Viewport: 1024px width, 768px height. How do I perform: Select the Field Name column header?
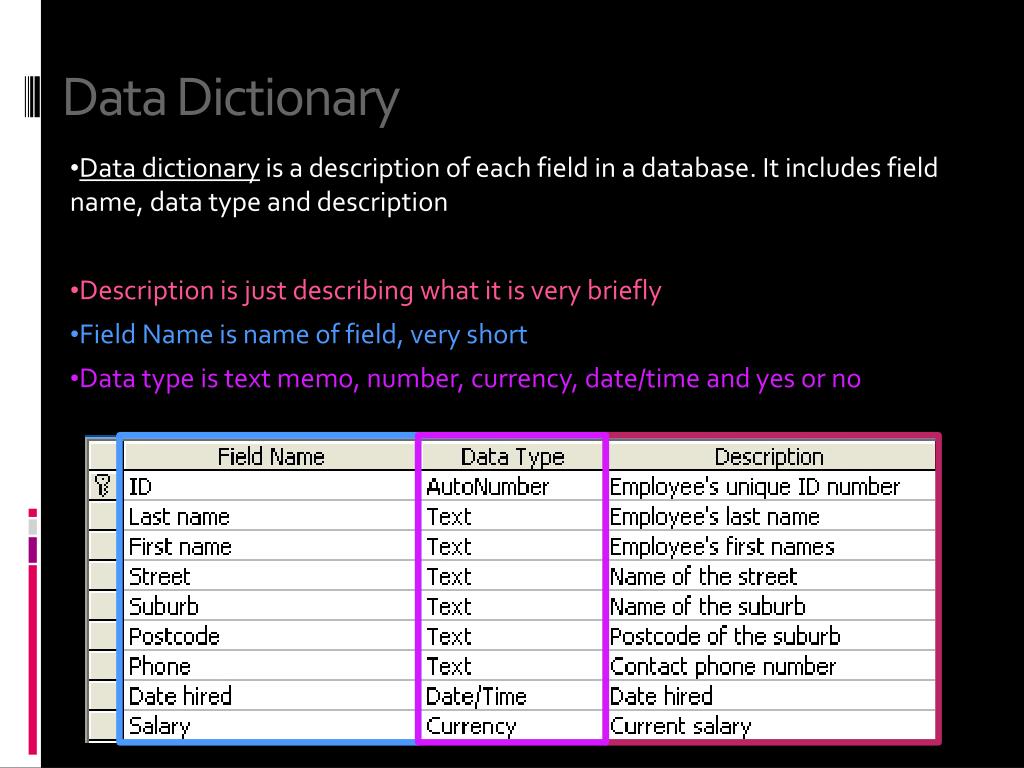pos(270,456)
